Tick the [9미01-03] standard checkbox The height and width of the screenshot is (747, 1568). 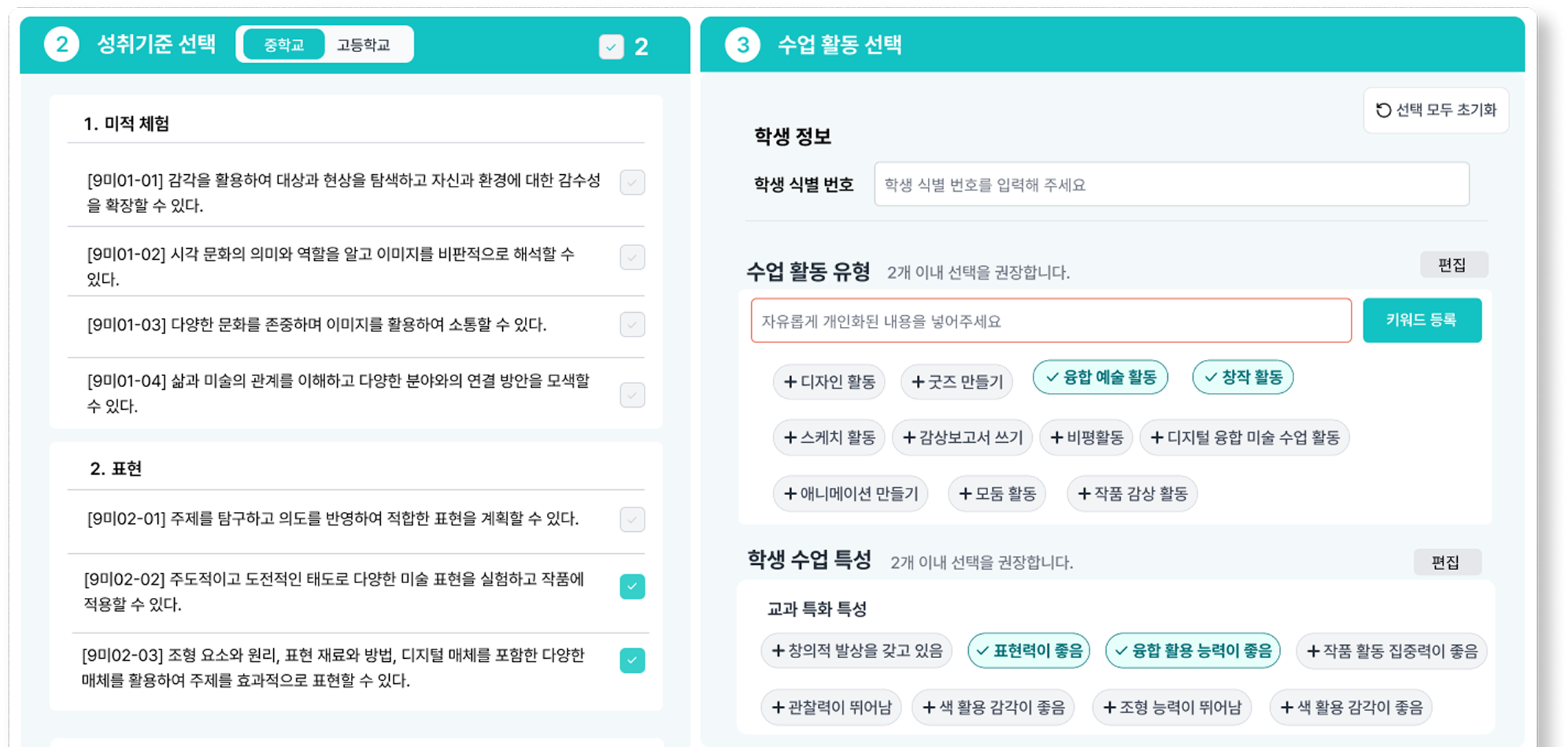(x=632, y=325)
